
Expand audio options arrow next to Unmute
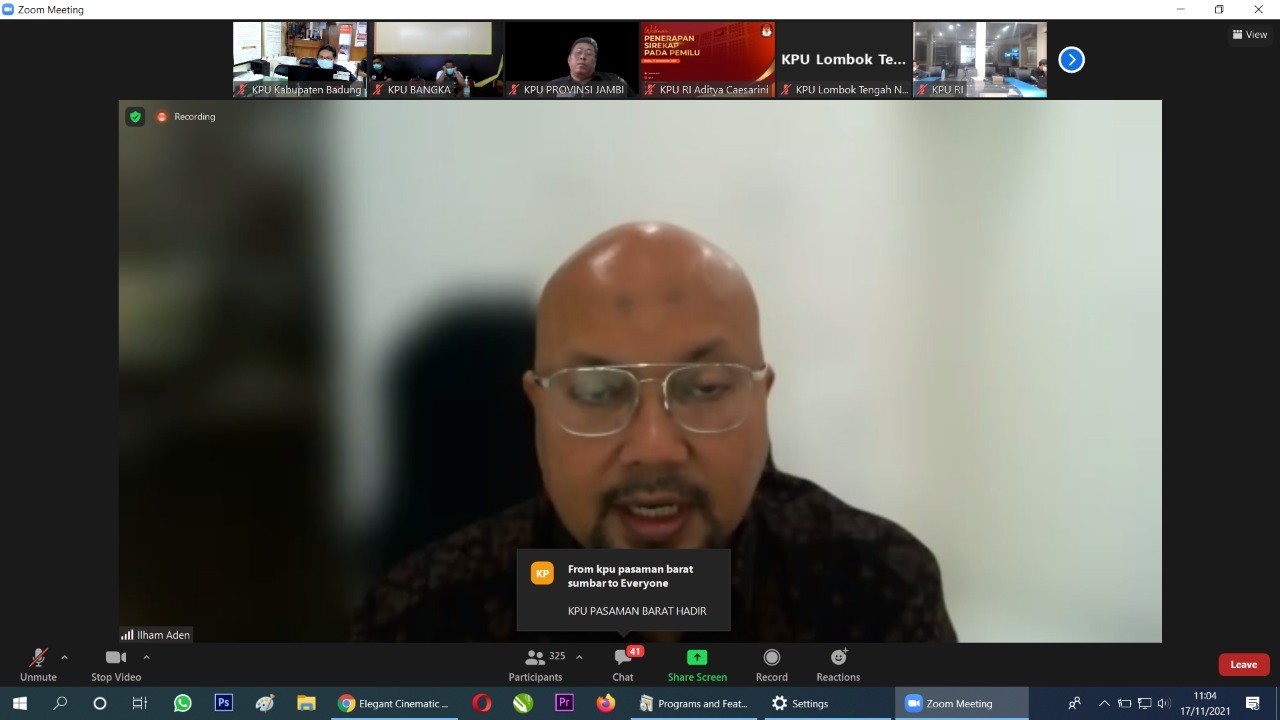[x=65, y=657]
